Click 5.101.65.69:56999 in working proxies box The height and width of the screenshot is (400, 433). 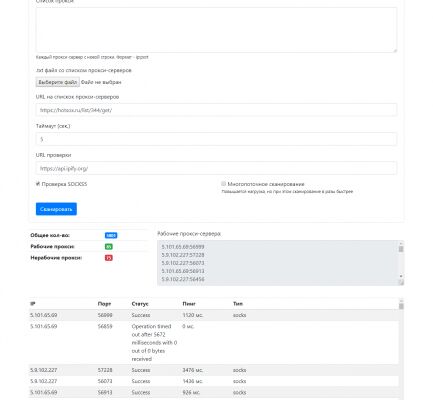183,247
